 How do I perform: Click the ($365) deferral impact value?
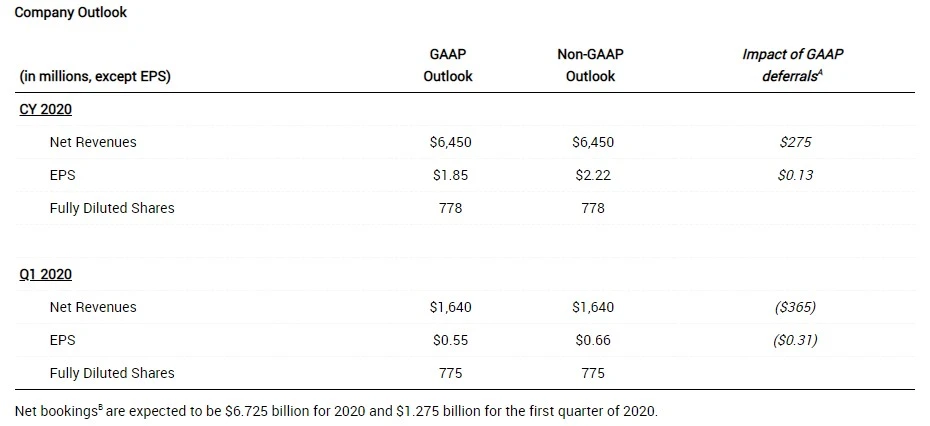[x=795, y=307]
